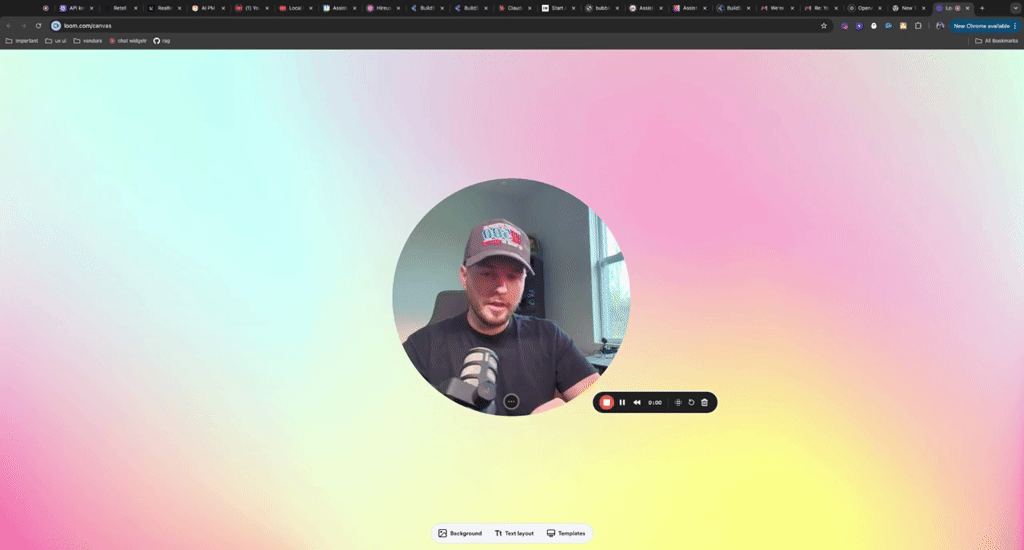The width and height of the screenshot is (1024, 550).
Task: Open the important bookmarks folder
Action: tap(22, 40)
